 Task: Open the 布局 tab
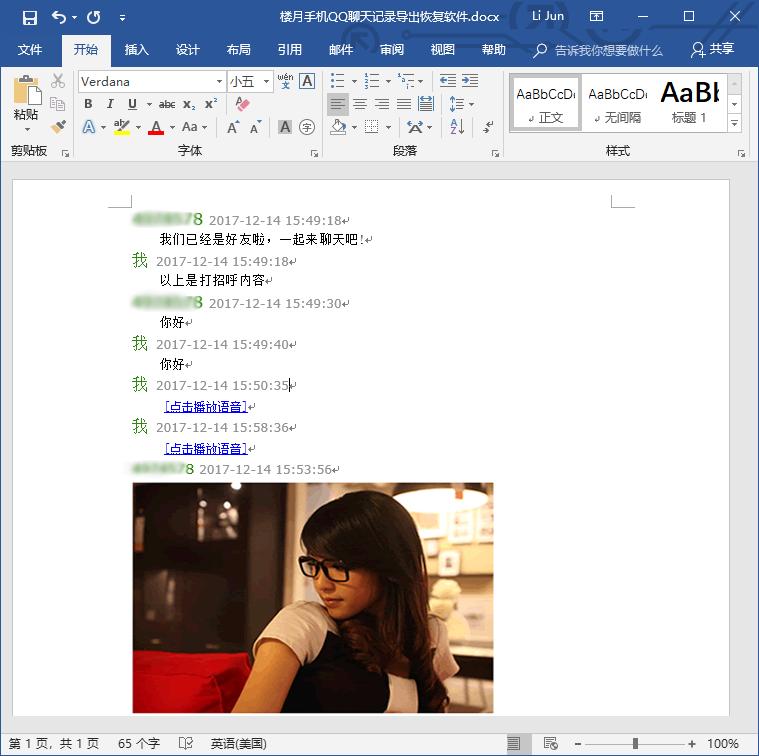point(239,49)
